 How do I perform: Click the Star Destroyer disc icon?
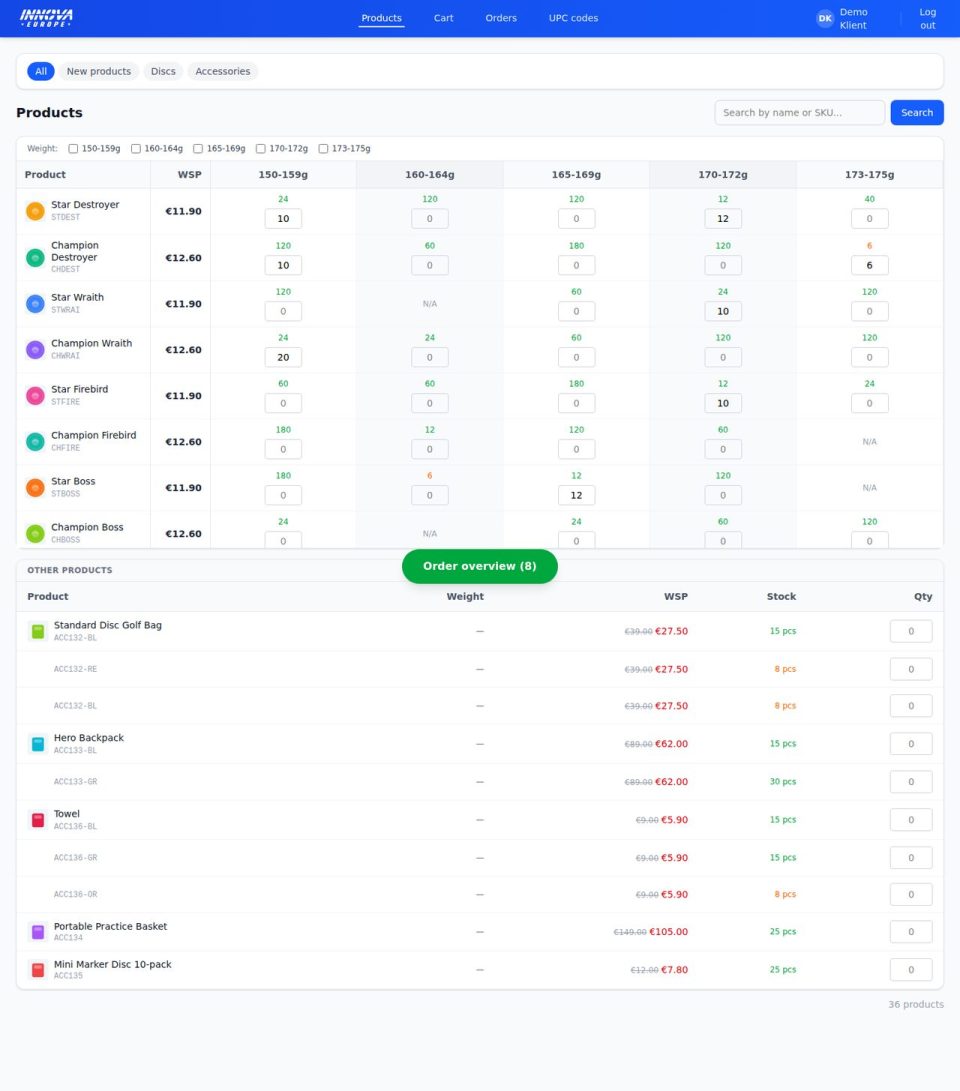35,211
